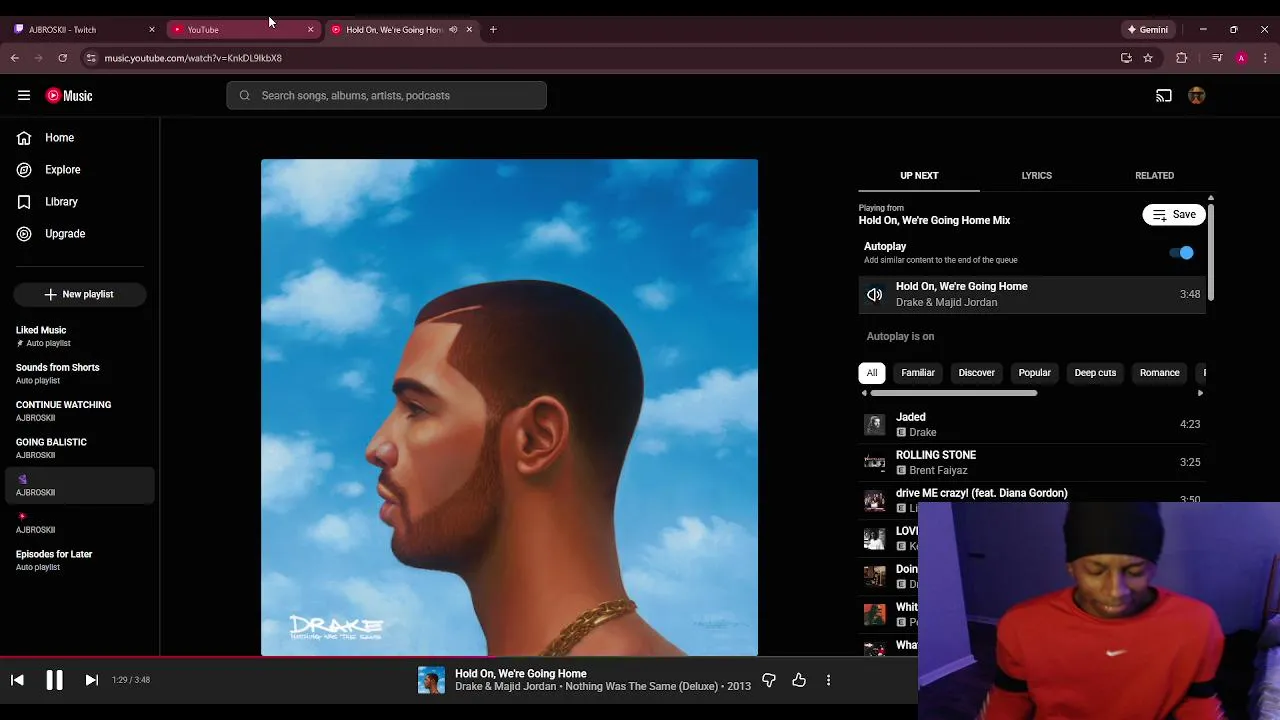
Task: Select the Familiar filter chip
Action: [x=918, y=373]
